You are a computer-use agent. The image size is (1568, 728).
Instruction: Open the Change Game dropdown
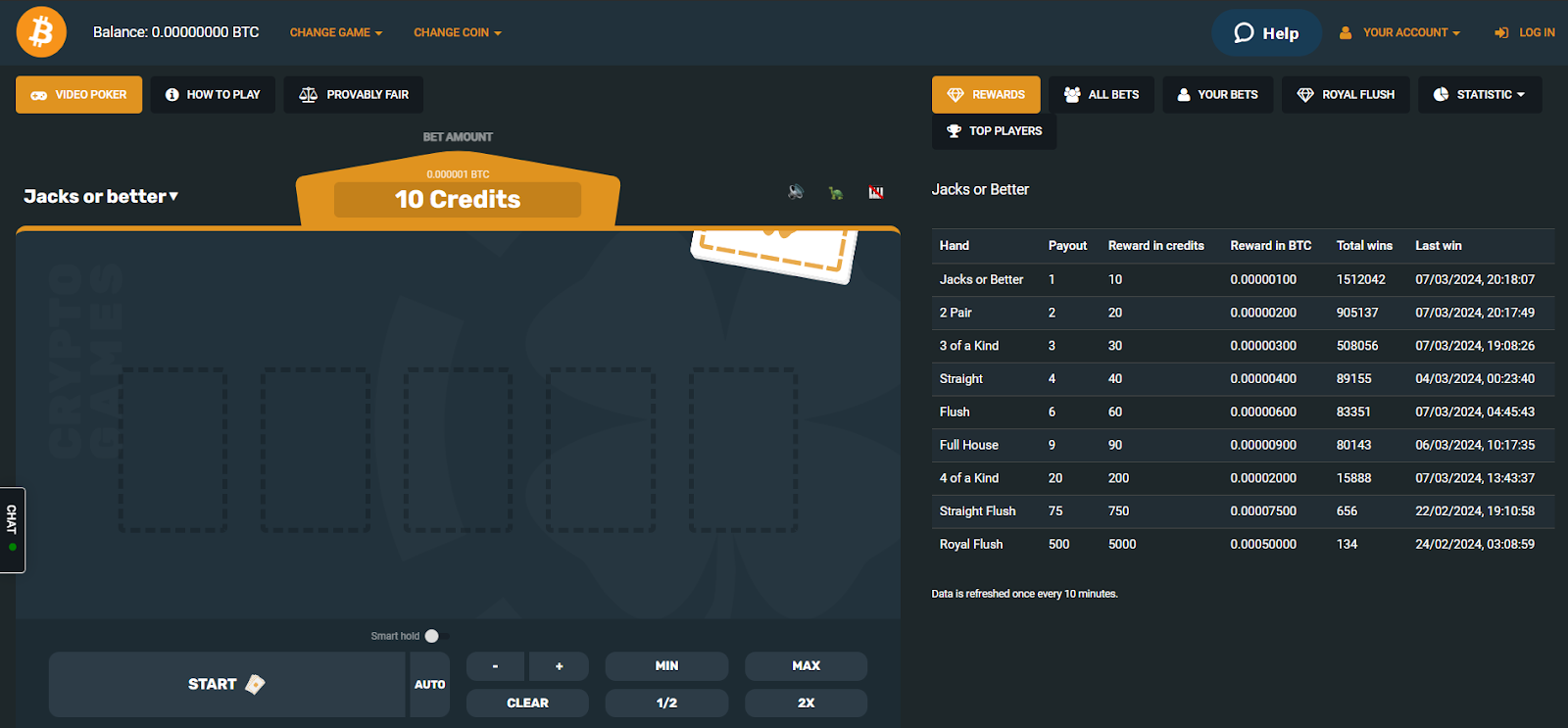[x=335, y=32]
